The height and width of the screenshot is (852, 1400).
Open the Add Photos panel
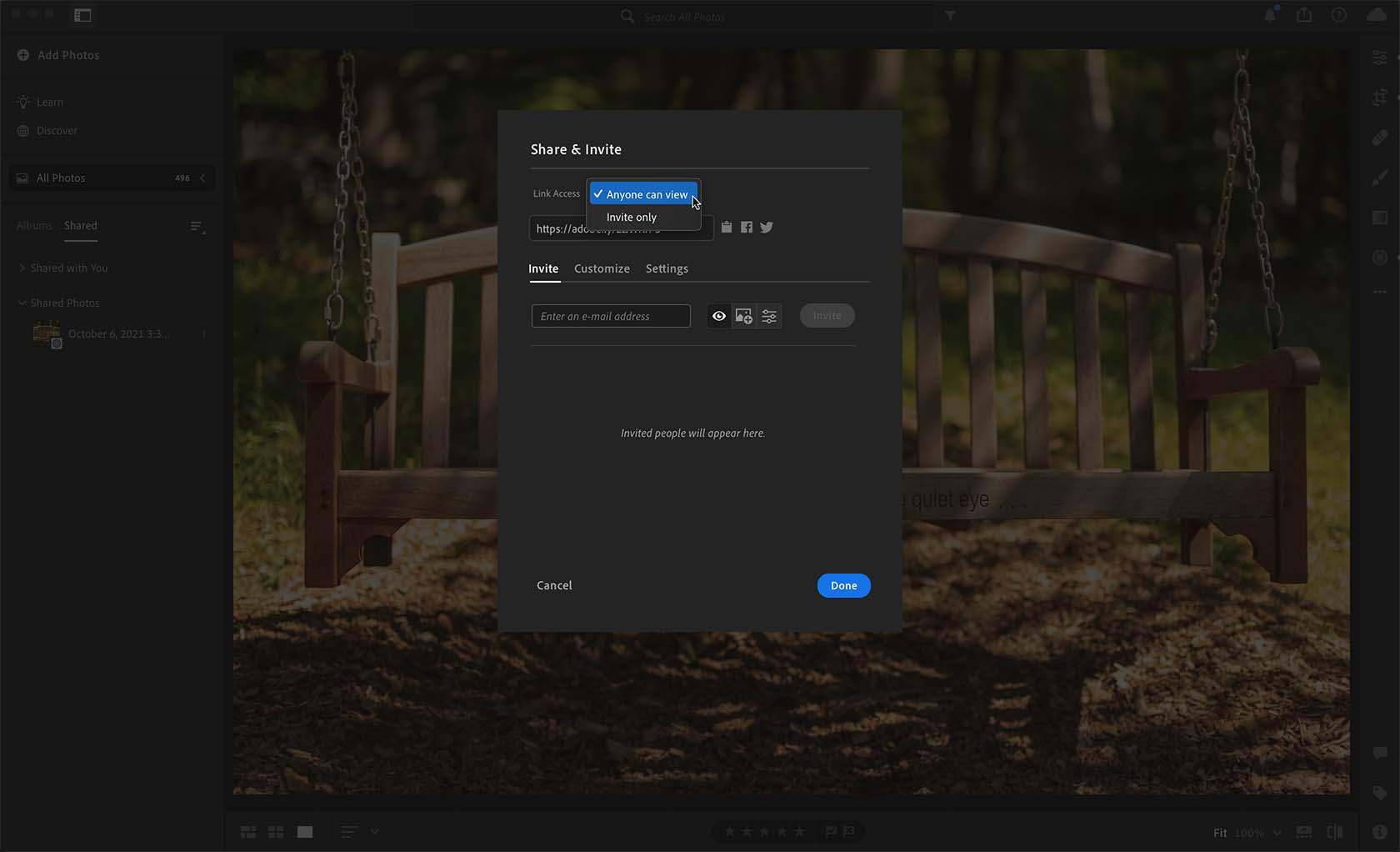pos(57,54)
